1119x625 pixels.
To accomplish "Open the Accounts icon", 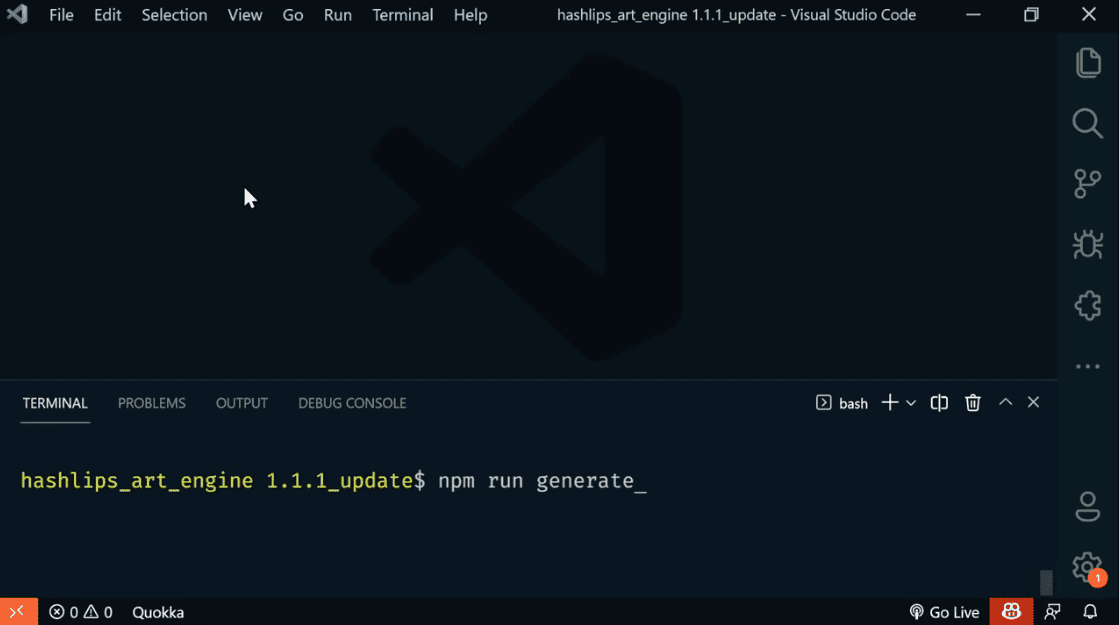I will pyautogui.click(x=1088, y=507).
